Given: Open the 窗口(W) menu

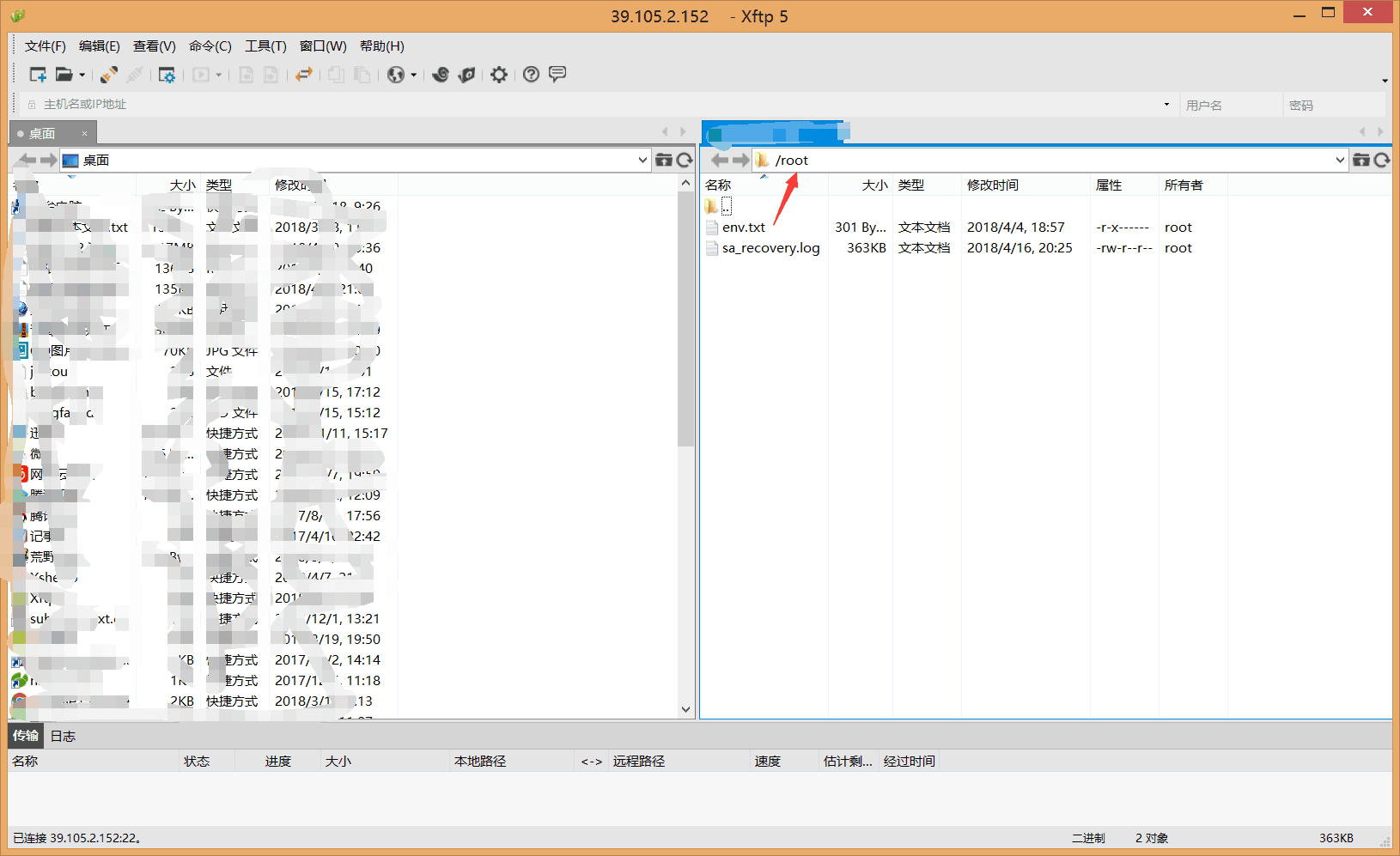Looking at the screenshot, I should 323,46.
